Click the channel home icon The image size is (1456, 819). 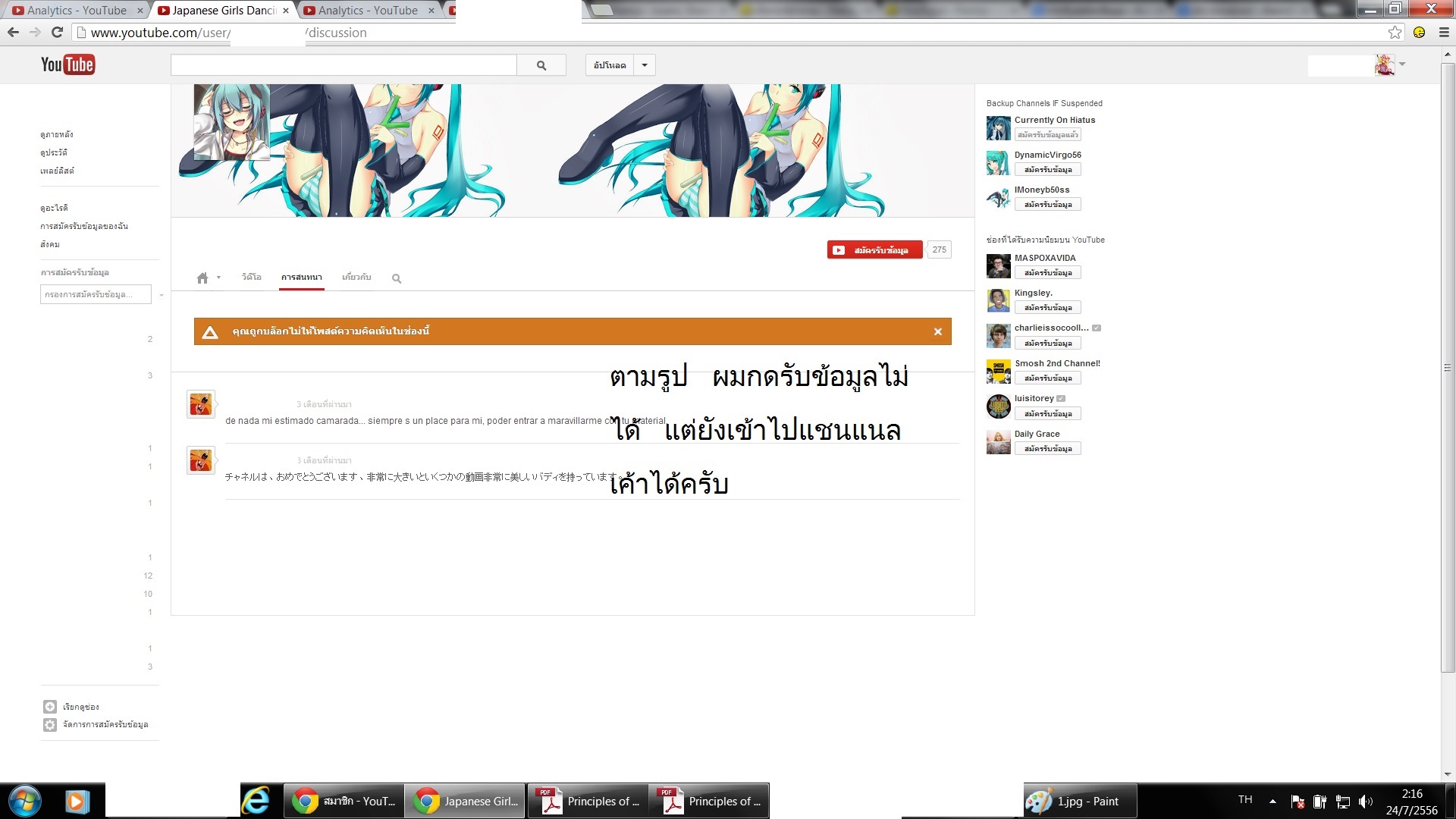pyautogui.click(x=202, y=278)
